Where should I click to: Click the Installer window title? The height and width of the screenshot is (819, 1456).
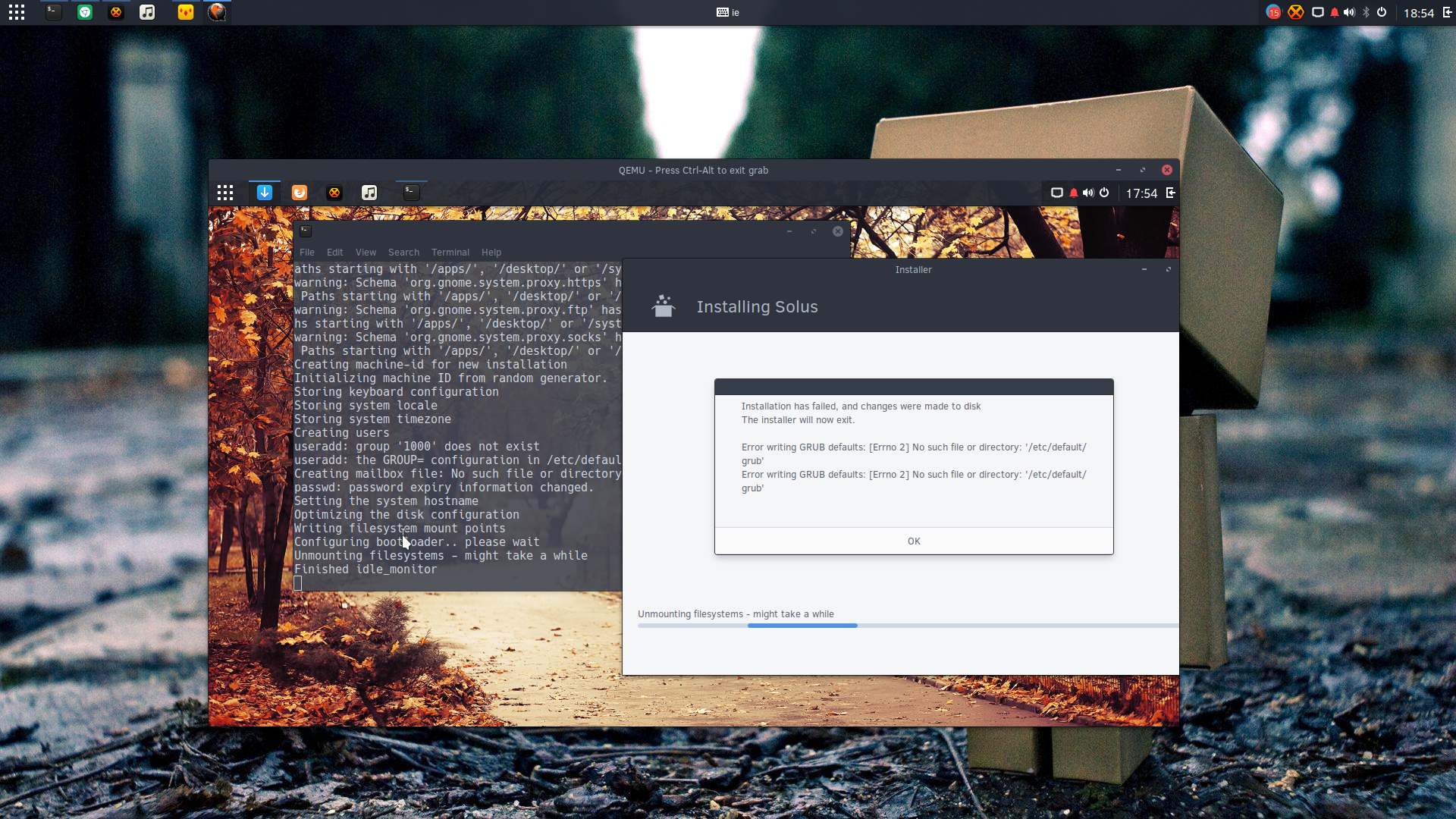click(x=913, y=270)
